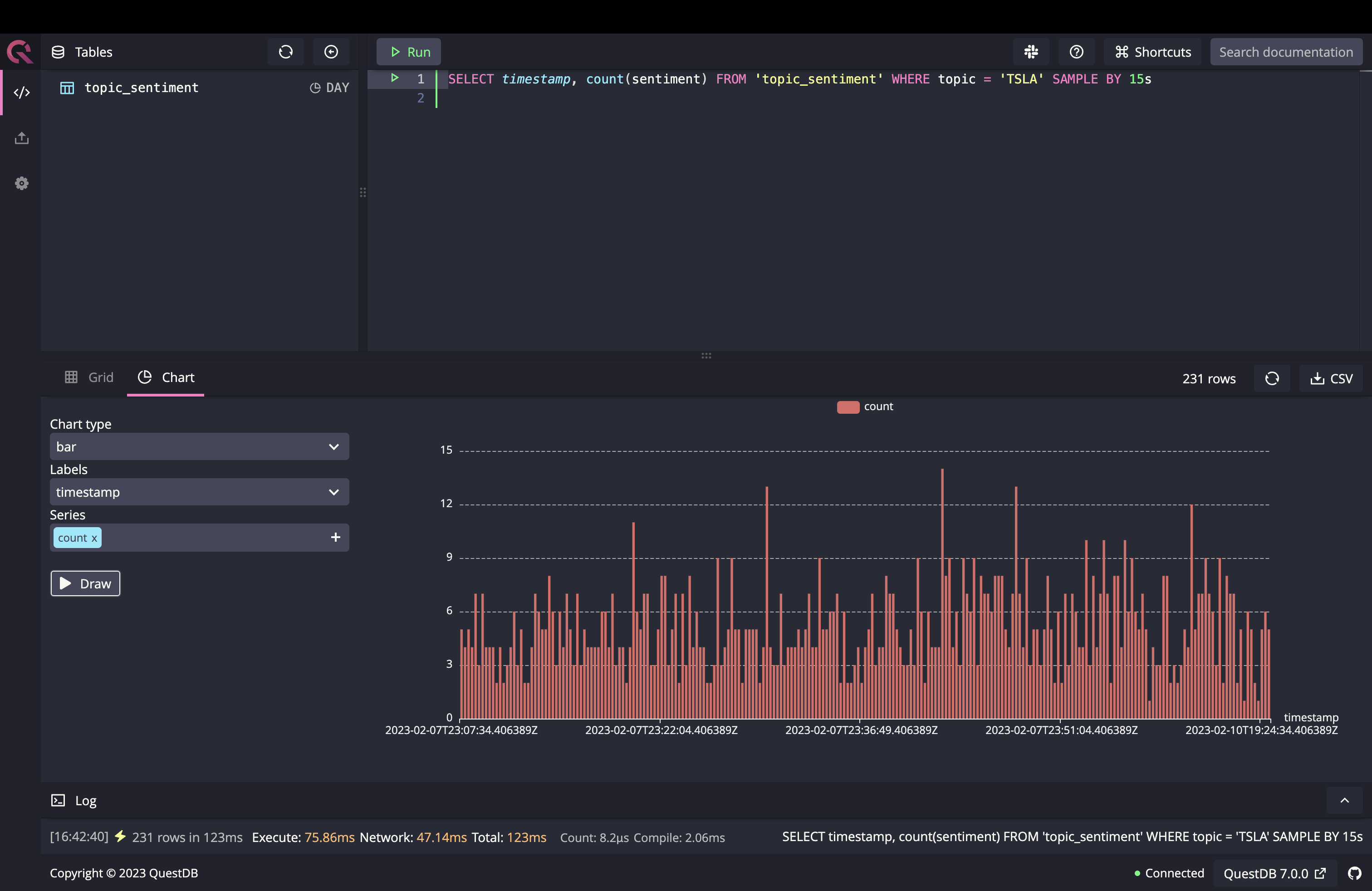Open the GitHub icon in footer
This screenshot has height=891, width=1372.
(x=1354, y=873)
